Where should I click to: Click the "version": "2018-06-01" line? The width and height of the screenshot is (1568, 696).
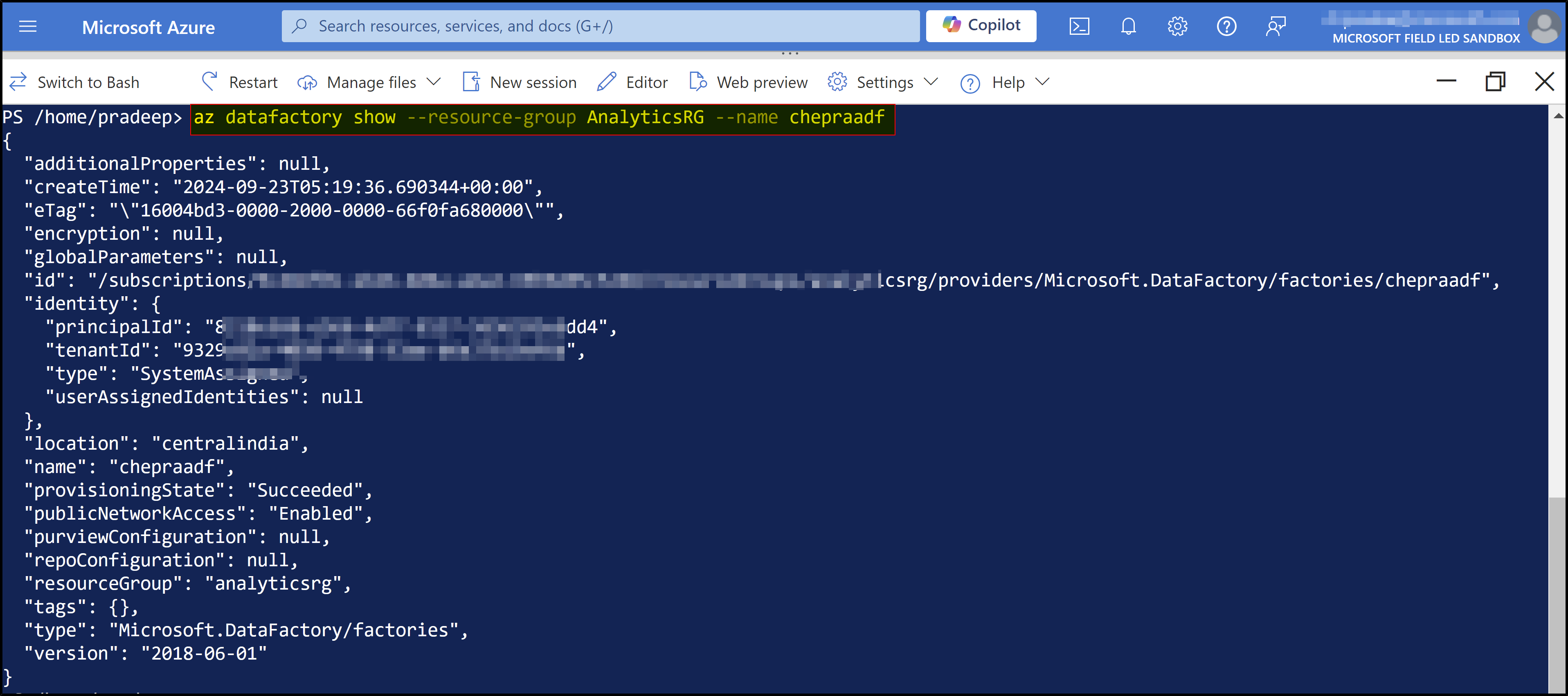click(x=145, y=654)
